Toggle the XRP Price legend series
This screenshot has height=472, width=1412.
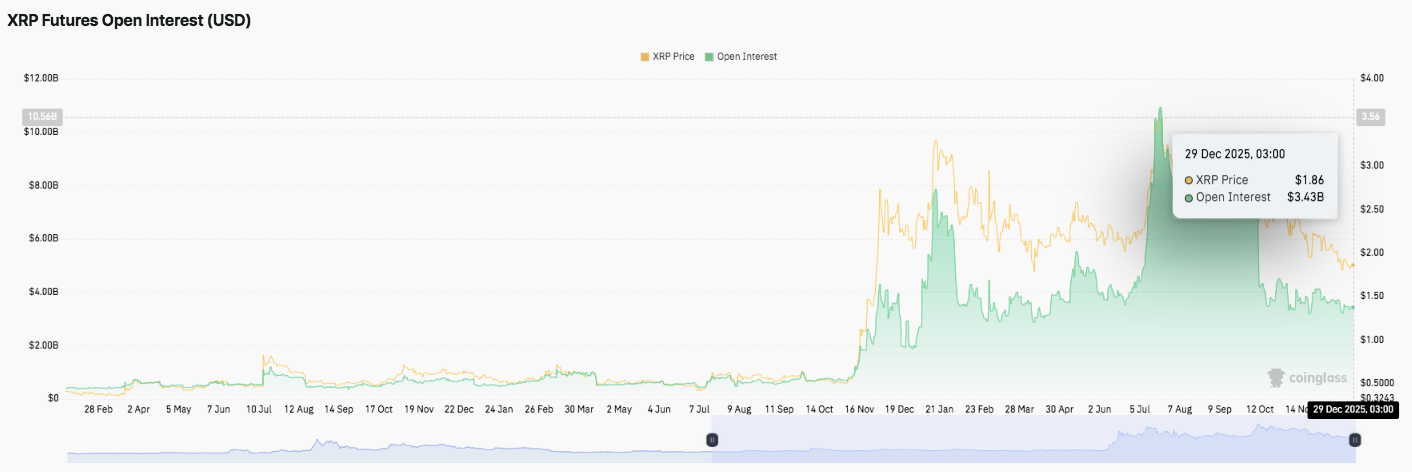666,57
